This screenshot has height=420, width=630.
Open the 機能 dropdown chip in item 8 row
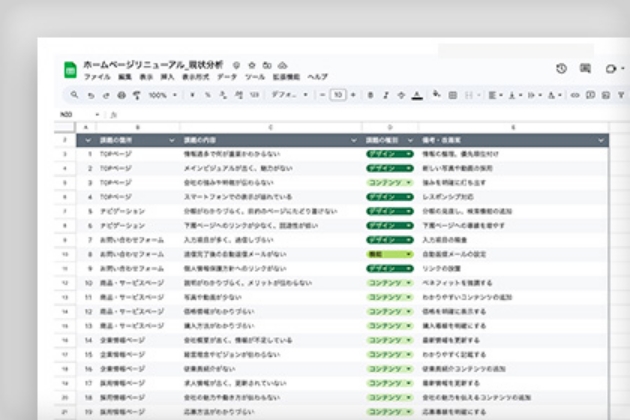click(390, 254)
